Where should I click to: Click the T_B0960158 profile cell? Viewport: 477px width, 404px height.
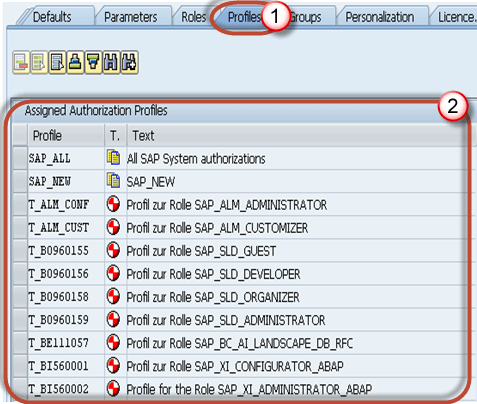coord(66,296)
